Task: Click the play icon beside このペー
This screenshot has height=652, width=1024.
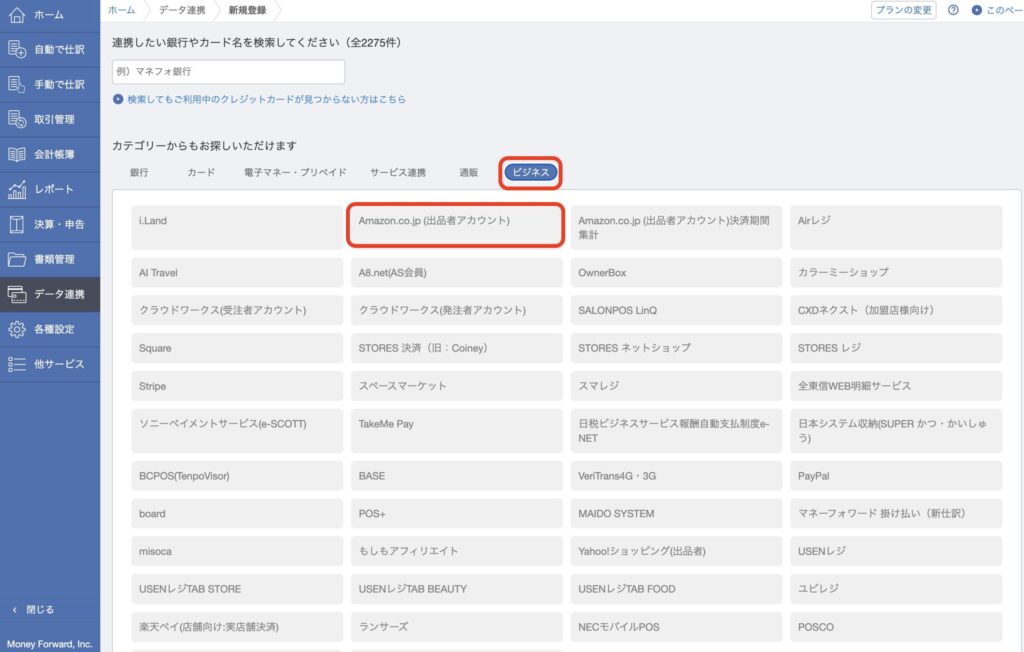Action: pos(976,10)
